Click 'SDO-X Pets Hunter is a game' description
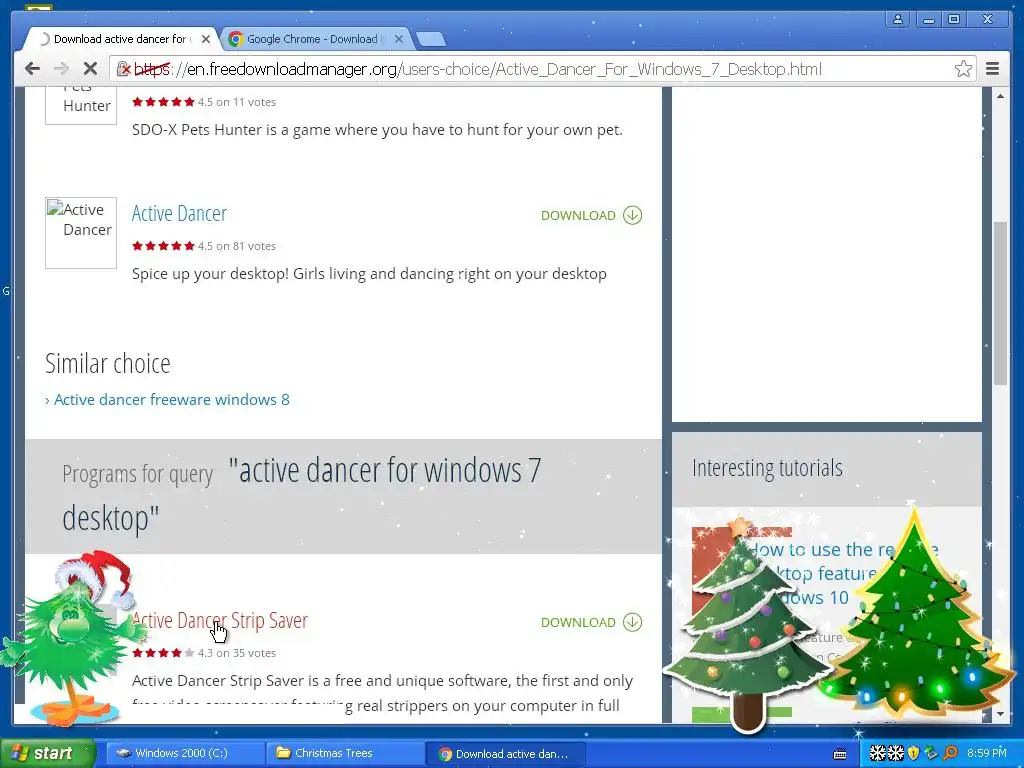1024x768 pixels. coord(377,129)
